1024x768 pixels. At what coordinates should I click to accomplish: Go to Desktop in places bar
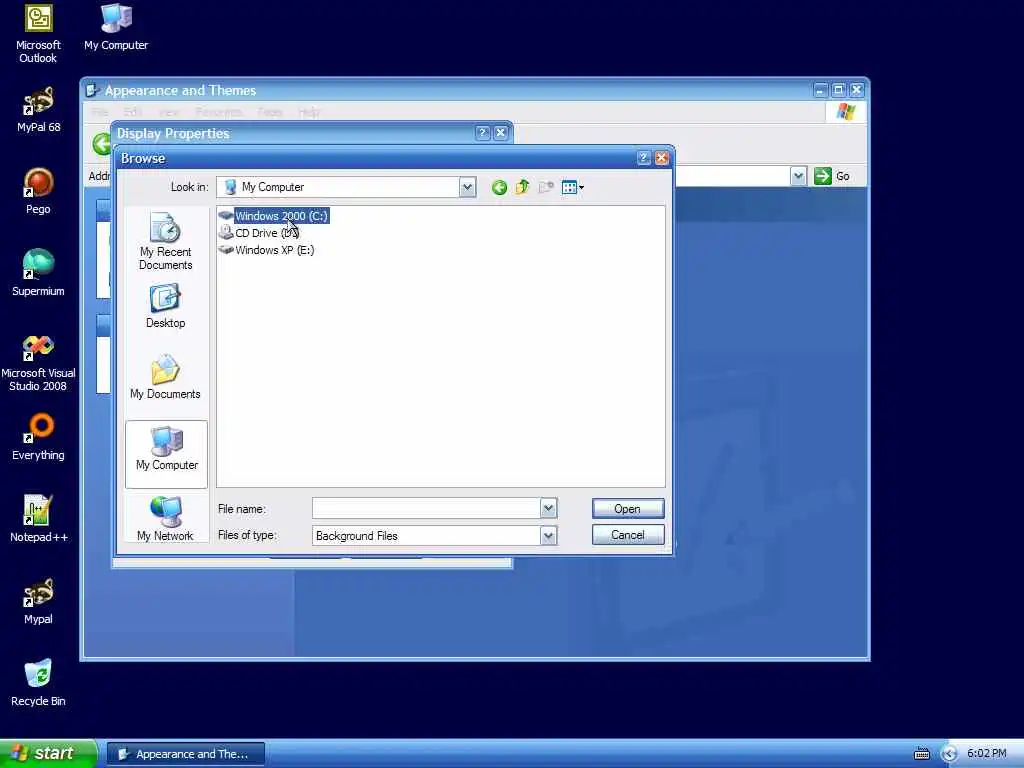(165, 306)
